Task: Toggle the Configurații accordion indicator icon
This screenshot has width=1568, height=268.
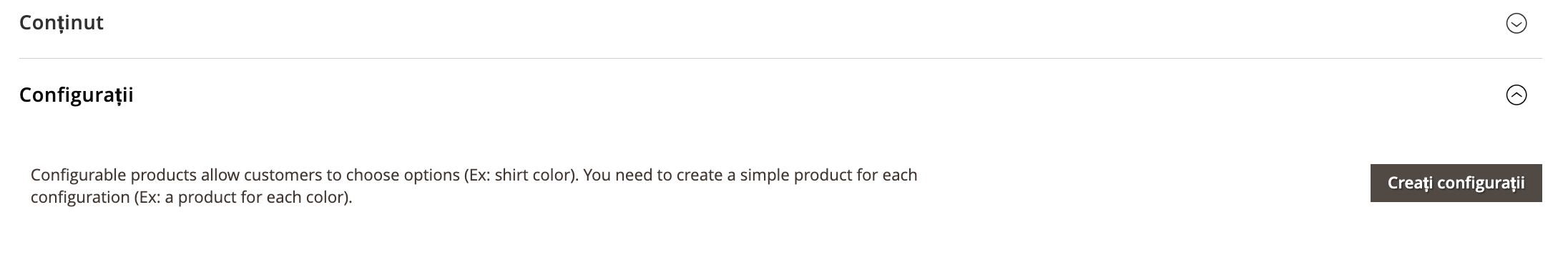Action: [x=1516, y=95]
